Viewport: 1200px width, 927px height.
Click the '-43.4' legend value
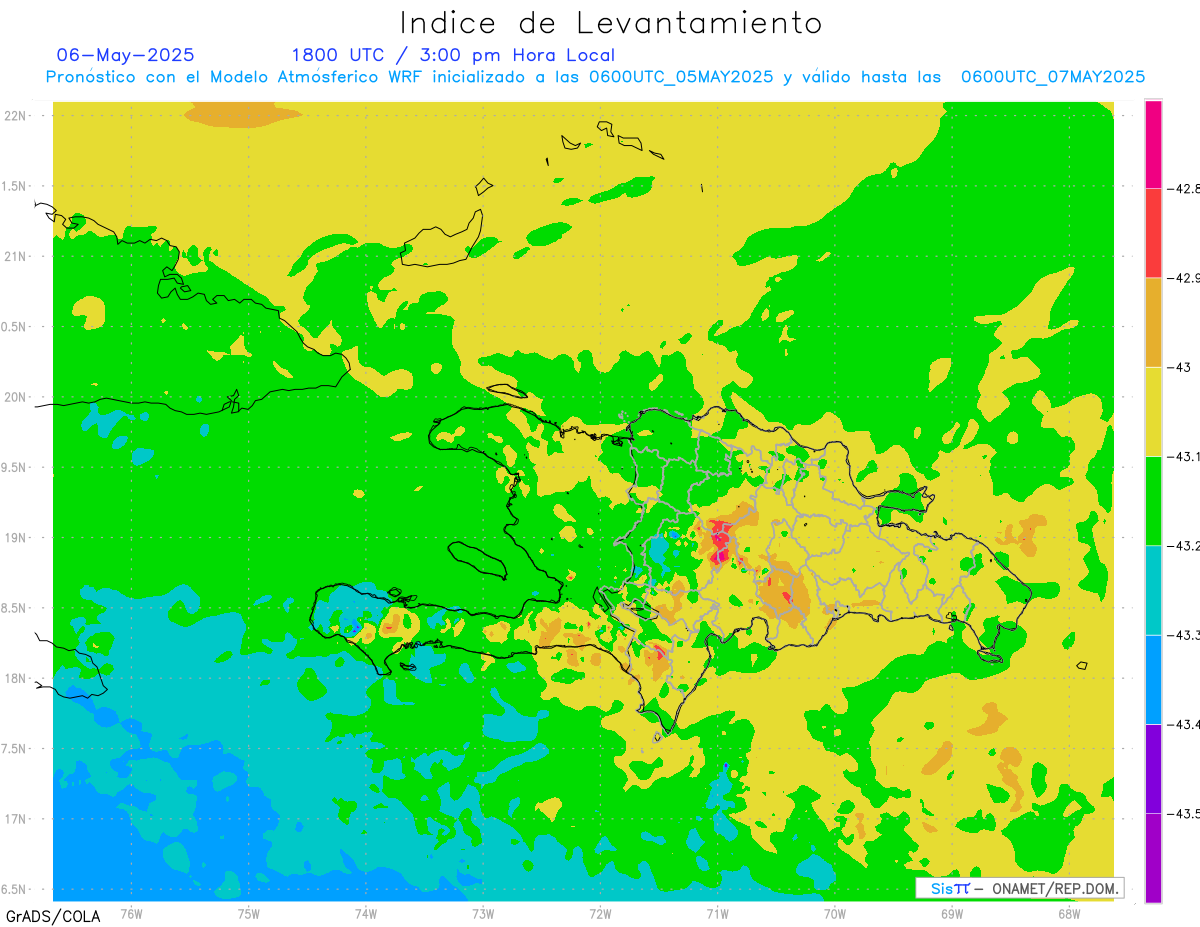pyautogui.click(x=1184, y=724)
